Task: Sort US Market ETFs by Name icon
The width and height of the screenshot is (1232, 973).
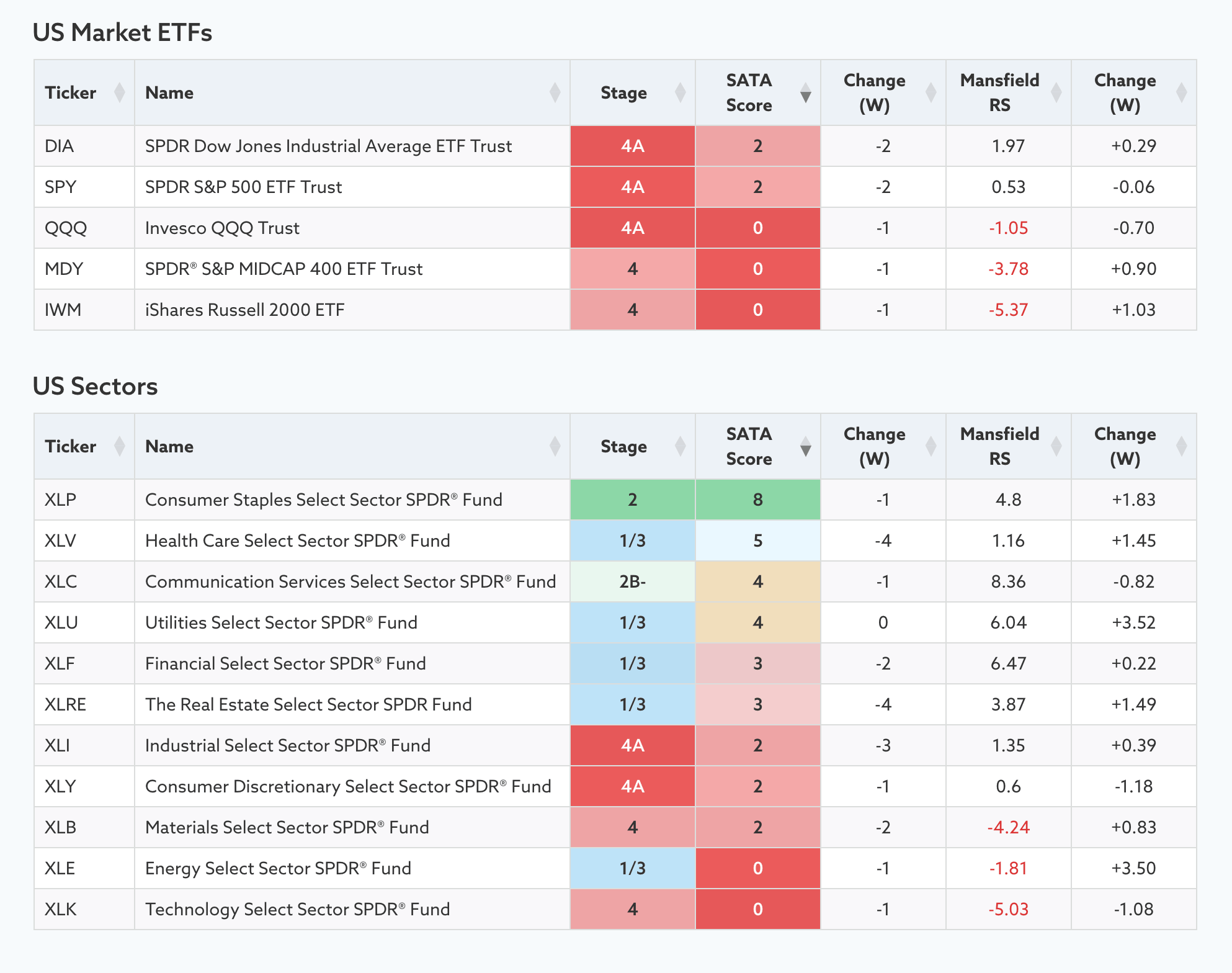Action: [x=555, y=92]
